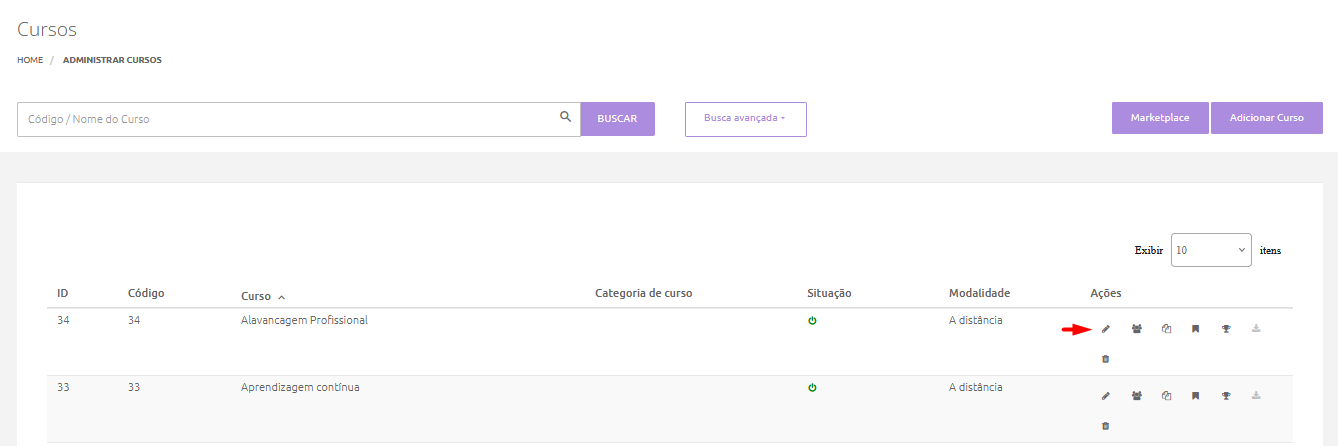
Task: Click the bookmark icon for Alavancagem Profissional
Action: 1195,329
